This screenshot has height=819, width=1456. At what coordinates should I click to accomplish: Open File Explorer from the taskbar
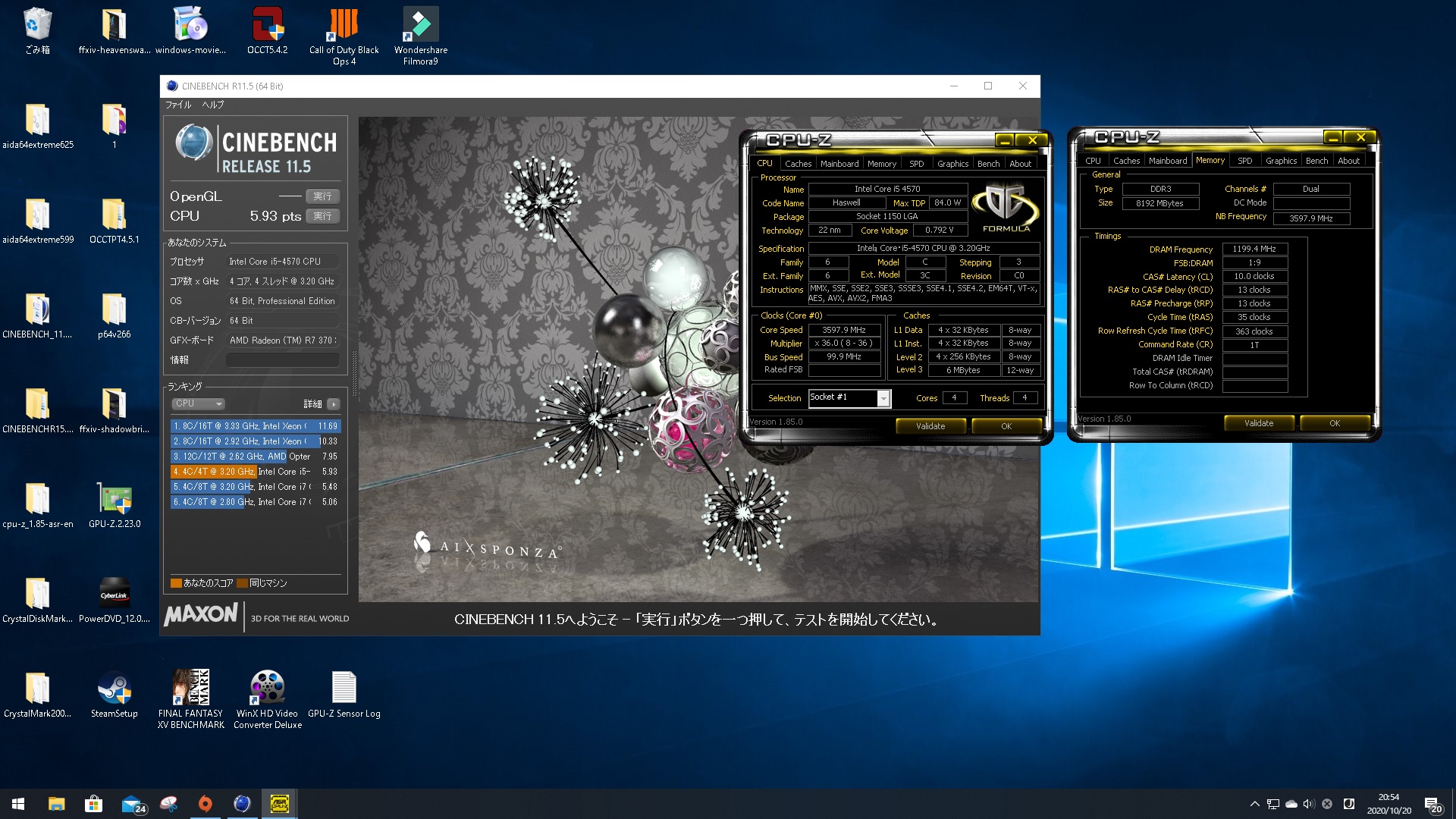point(56,804)
